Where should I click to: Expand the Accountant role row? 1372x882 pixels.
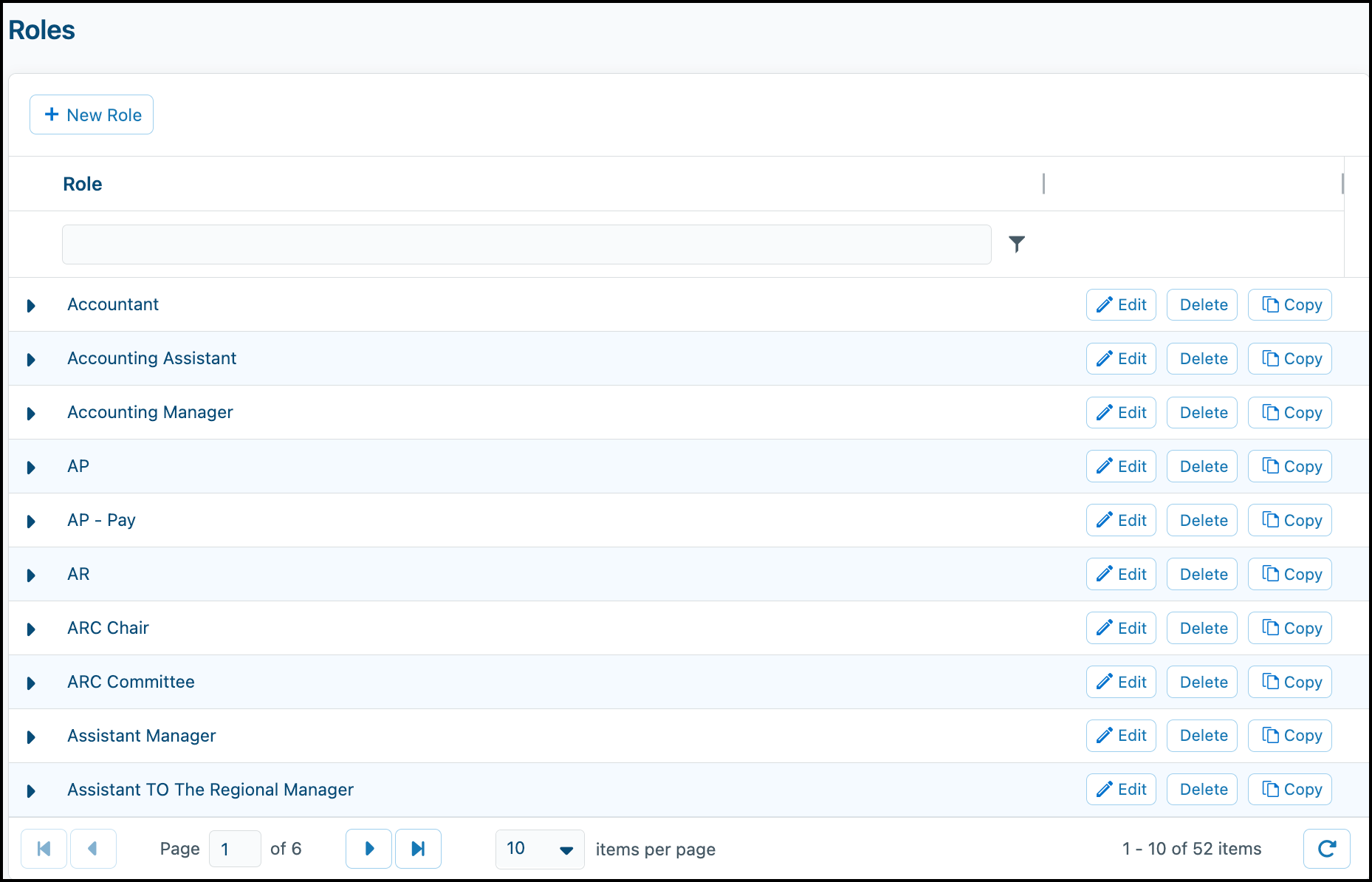(31, 306)
